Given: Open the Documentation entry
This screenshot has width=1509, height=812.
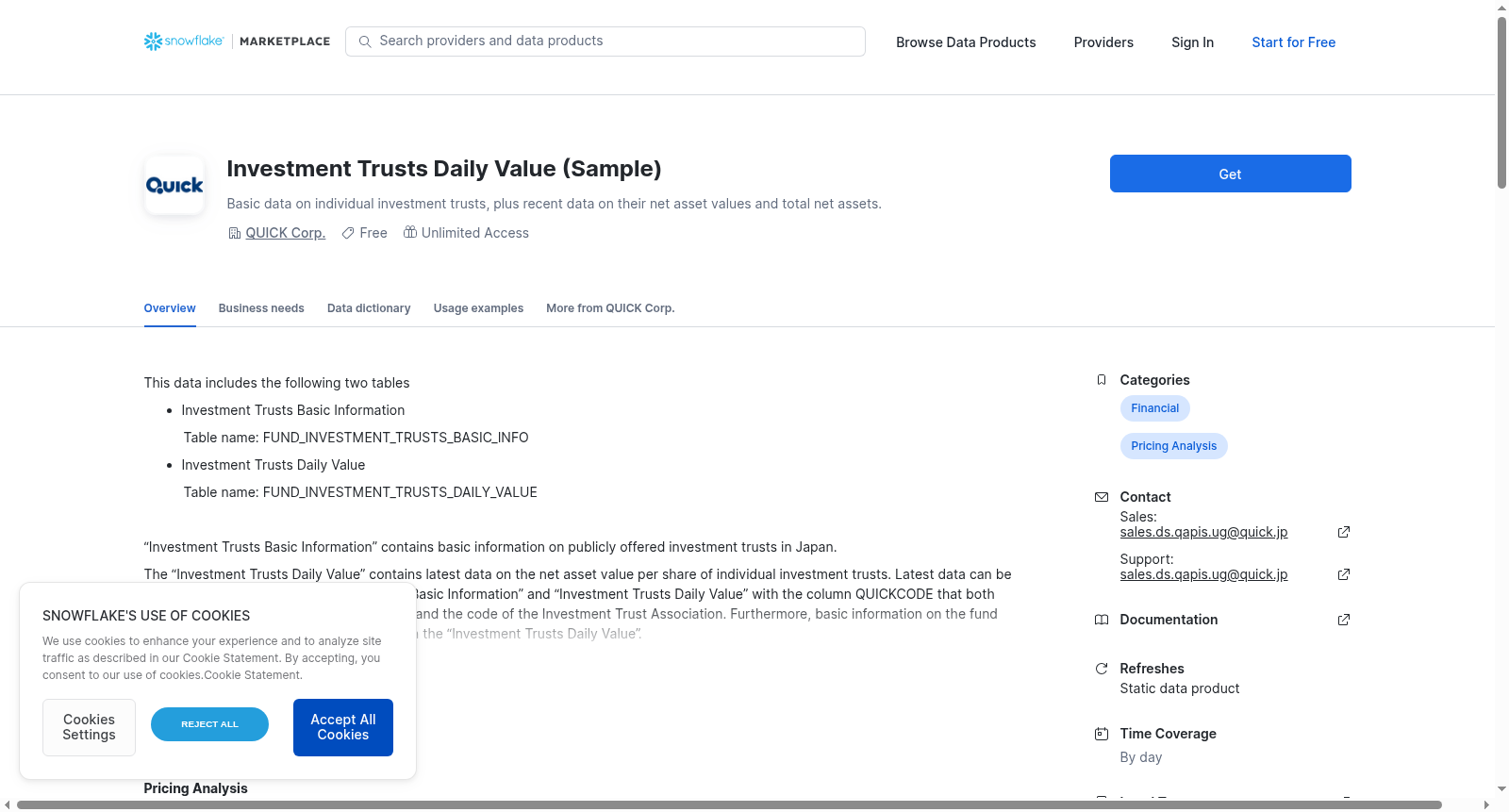Looking at the screenshot, I should [x=1169, y=620].
